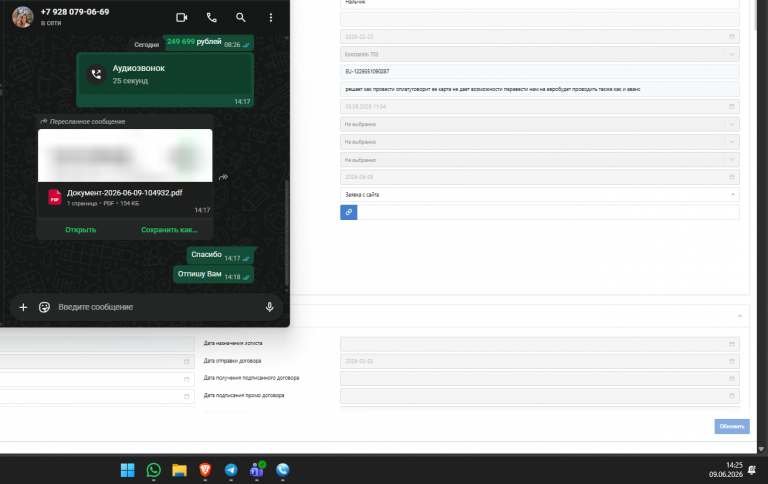Search within the WhatsApp chat

point(240,18)
